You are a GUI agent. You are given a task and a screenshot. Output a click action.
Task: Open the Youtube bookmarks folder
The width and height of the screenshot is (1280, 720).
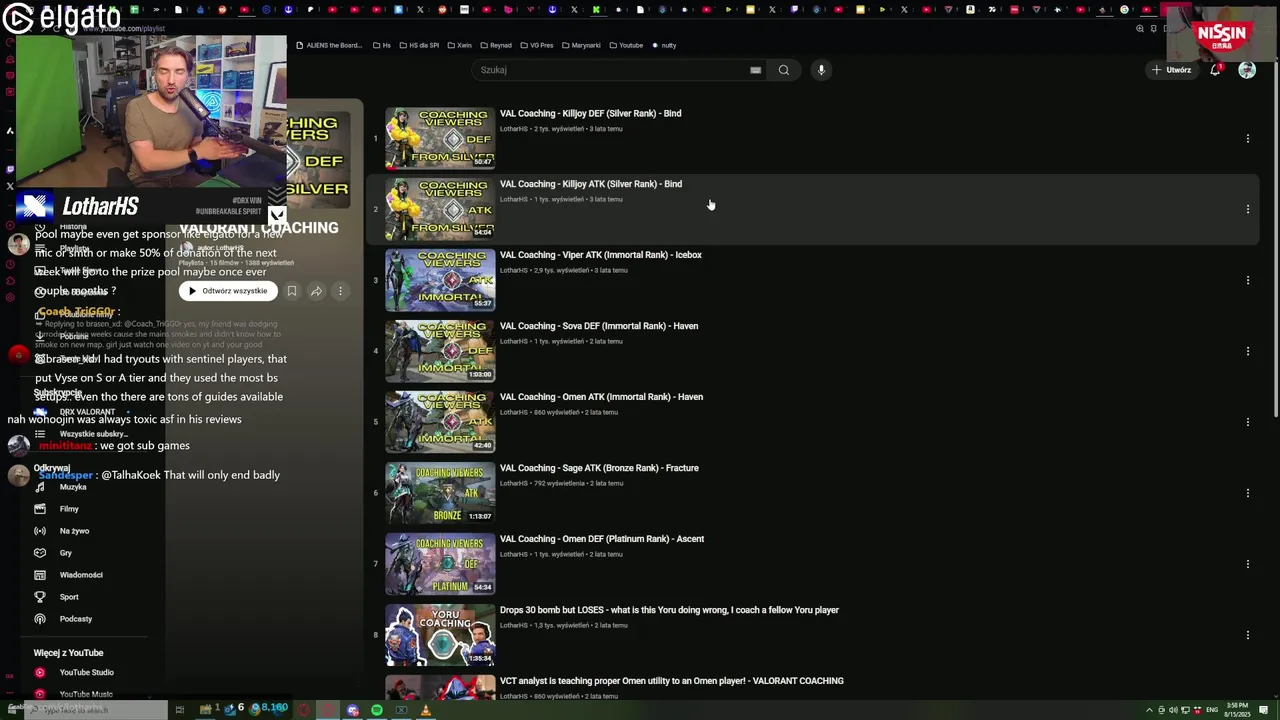(x=626, y=45)
